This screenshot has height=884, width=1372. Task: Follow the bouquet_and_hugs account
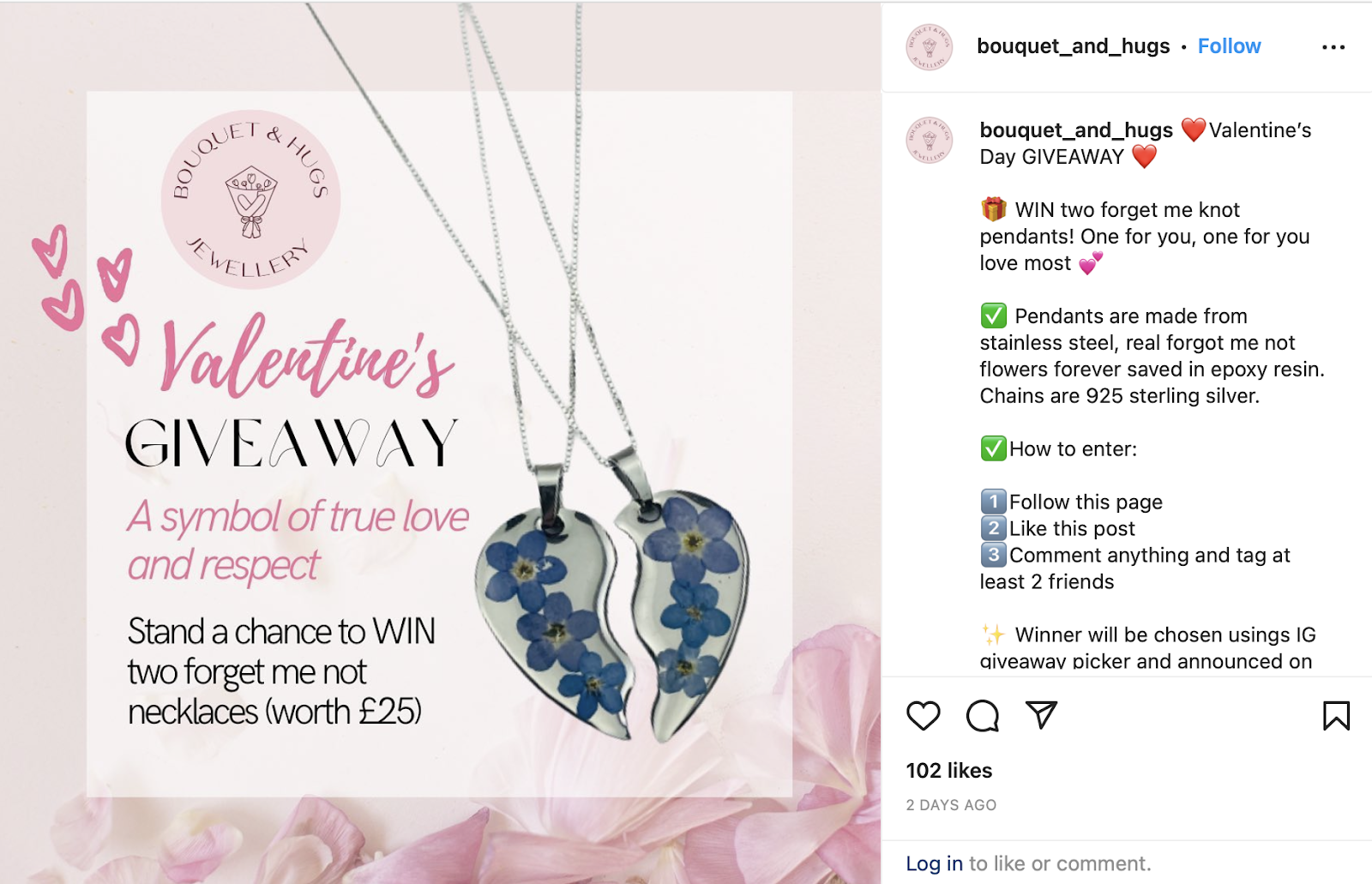(x=1229, y=46)
